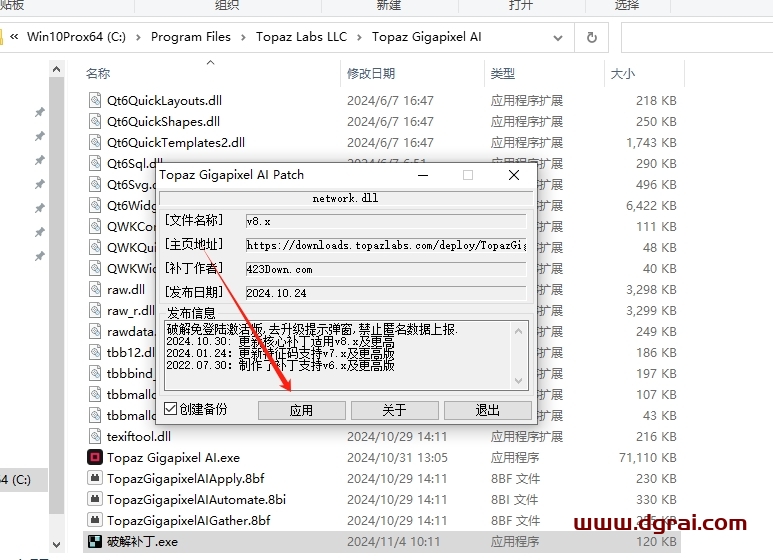This screenshot has height=560, width=773.
Task: Sort files by 修改日期 column
Action: [371, 73]
